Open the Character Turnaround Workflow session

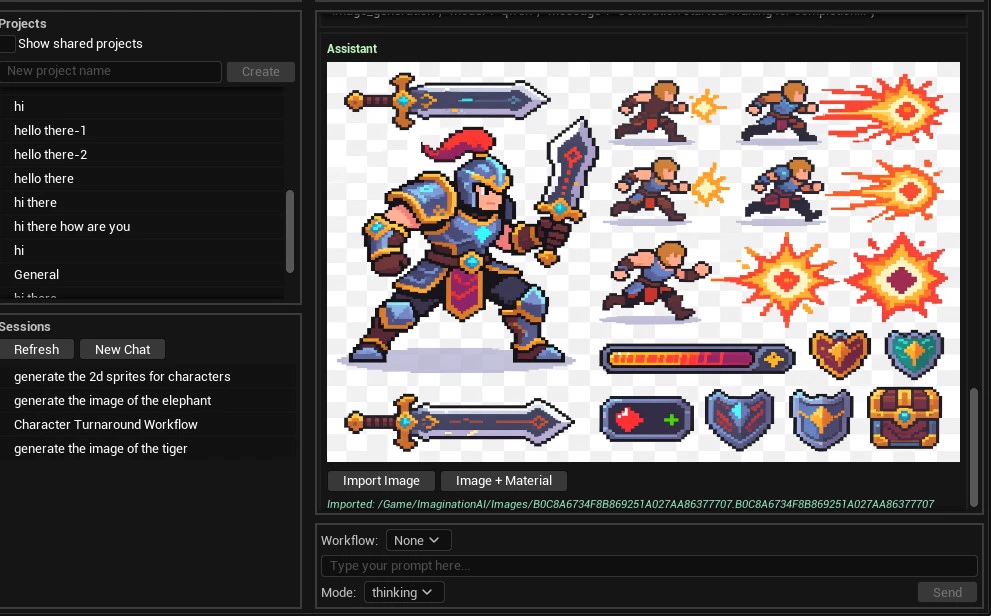tap(147, 425)
